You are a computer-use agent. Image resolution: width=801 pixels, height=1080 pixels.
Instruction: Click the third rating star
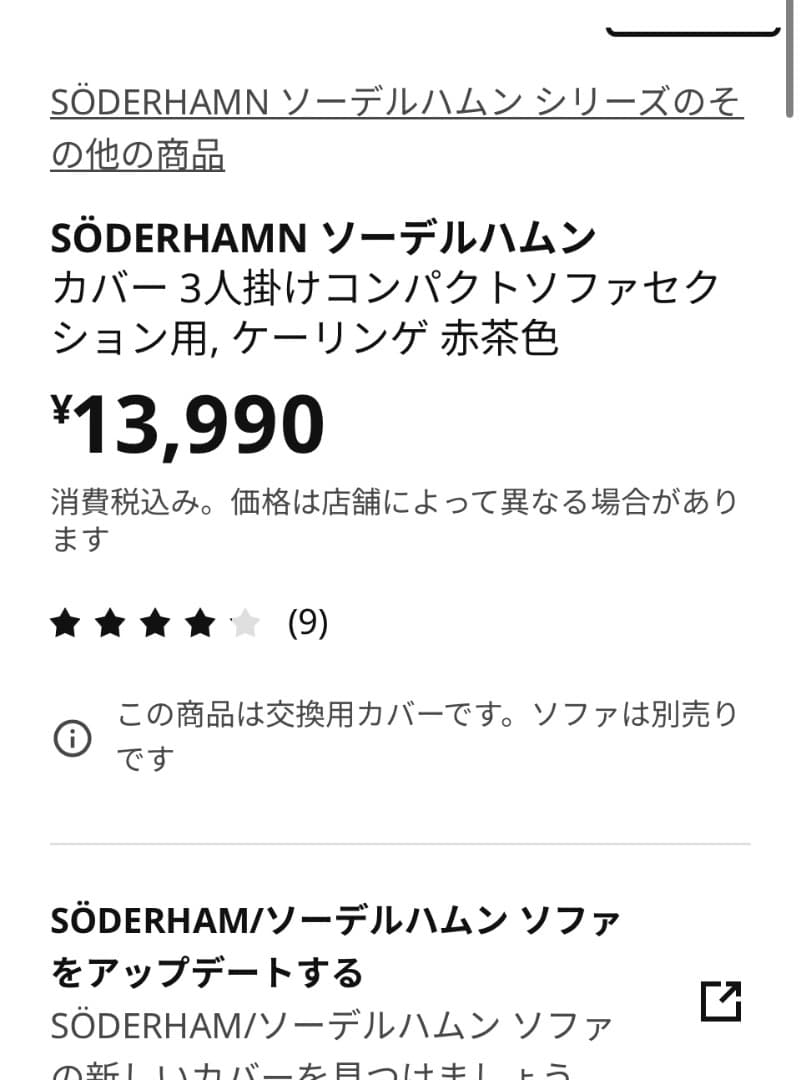[x=155, y=625]
